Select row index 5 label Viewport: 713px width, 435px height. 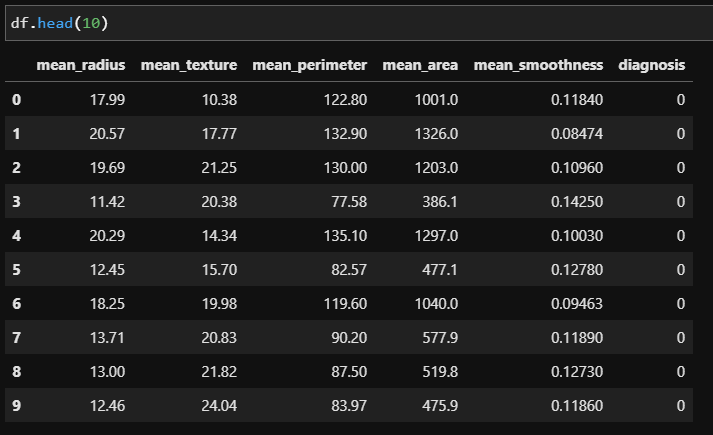pos(15,269)
